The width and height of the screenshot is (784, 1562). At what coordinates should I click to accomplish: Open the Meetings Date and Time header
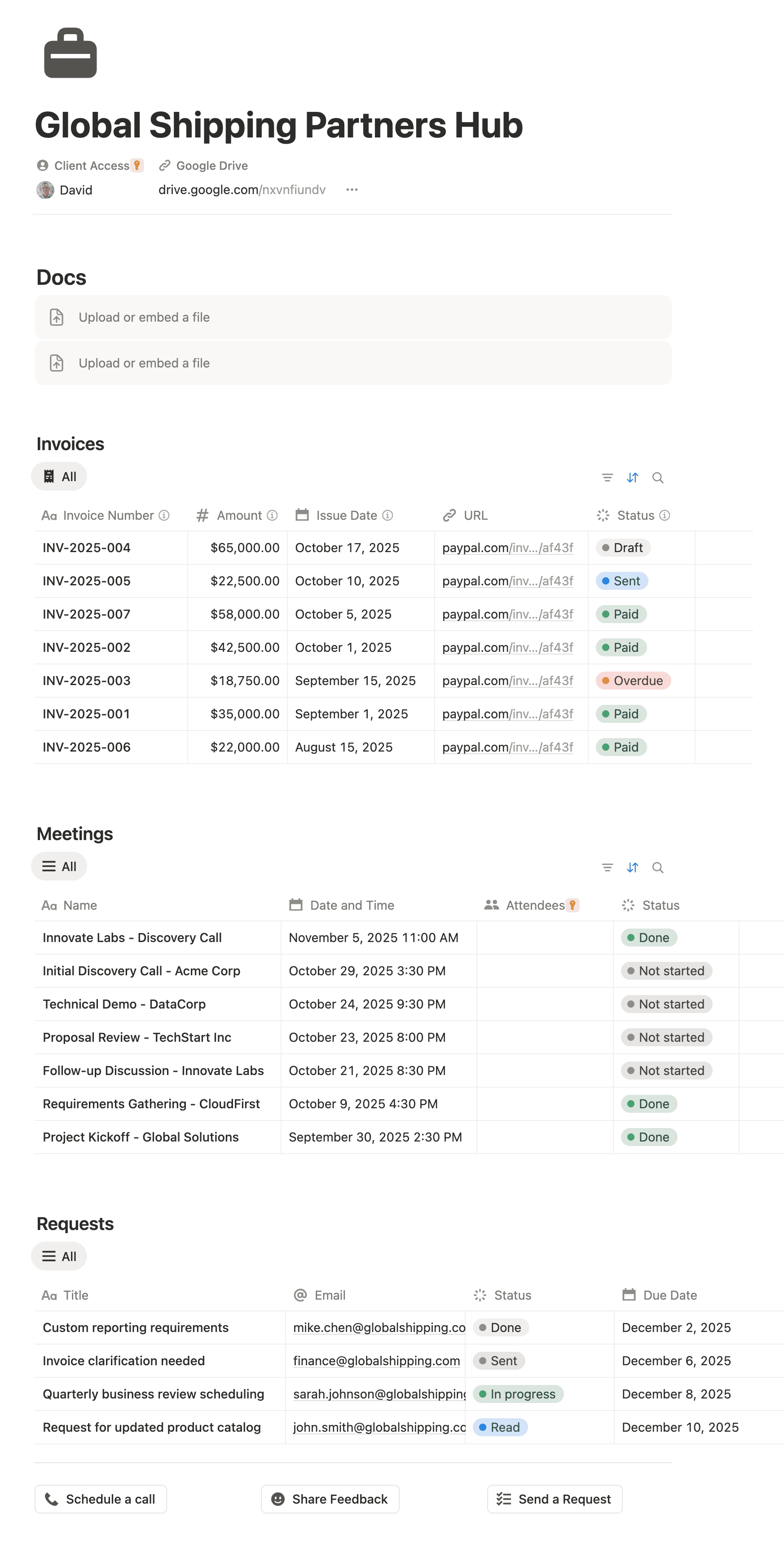tap(379, 905)
